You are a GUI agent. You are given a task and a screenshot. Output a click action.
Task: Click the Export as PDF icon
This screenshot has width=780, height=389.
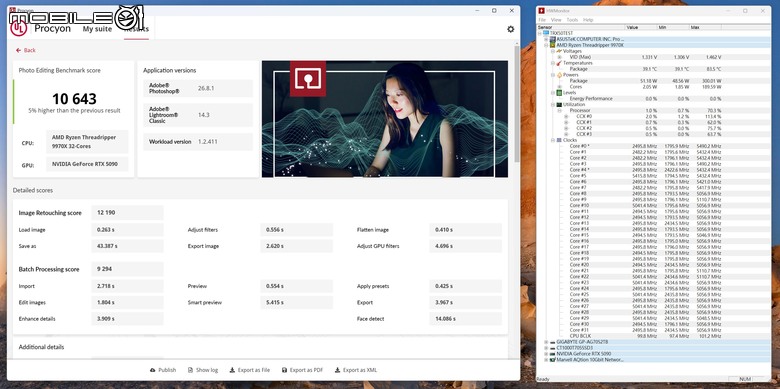[285, 370]
